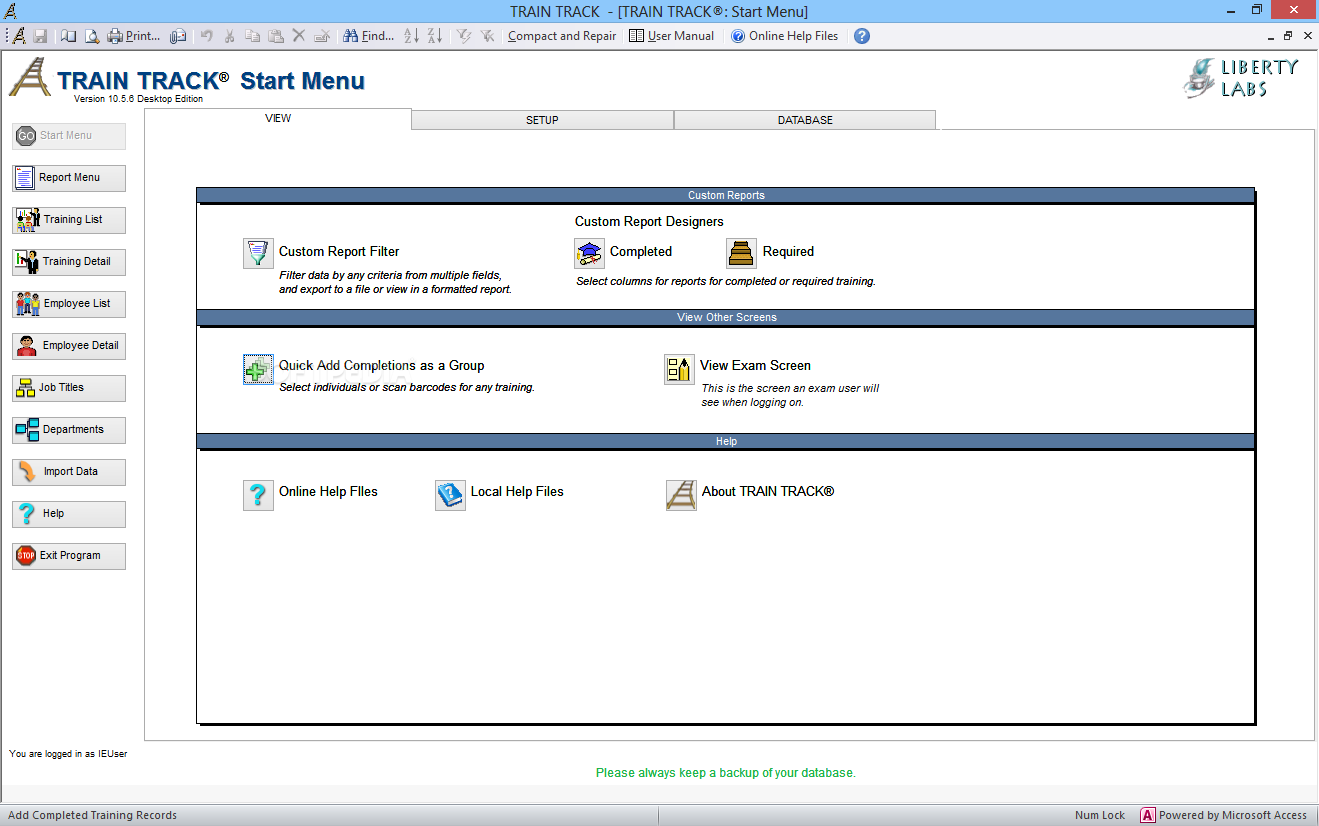Click the Local Help Files label
1319x826 pixels.
517,492
